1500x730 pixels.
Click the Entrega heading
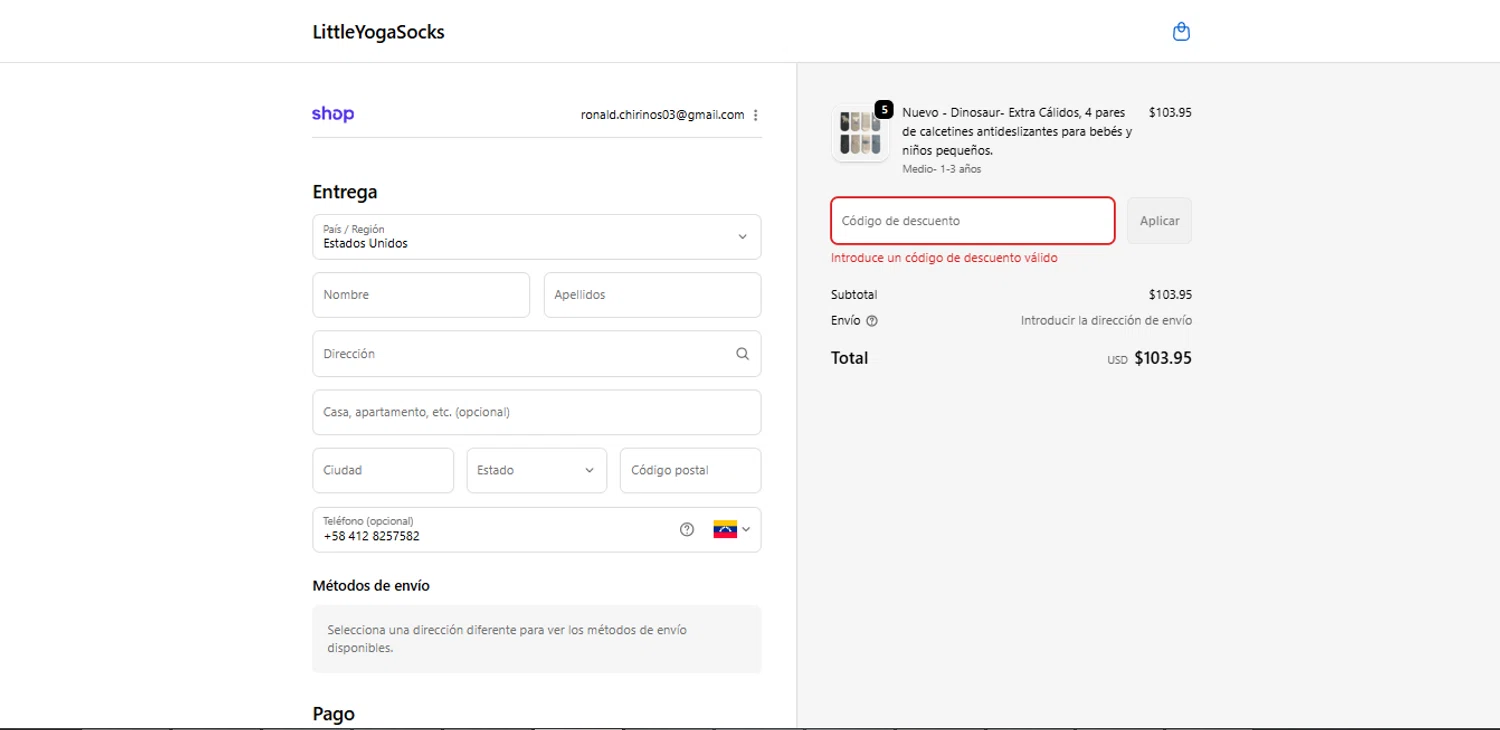point(345,192)
